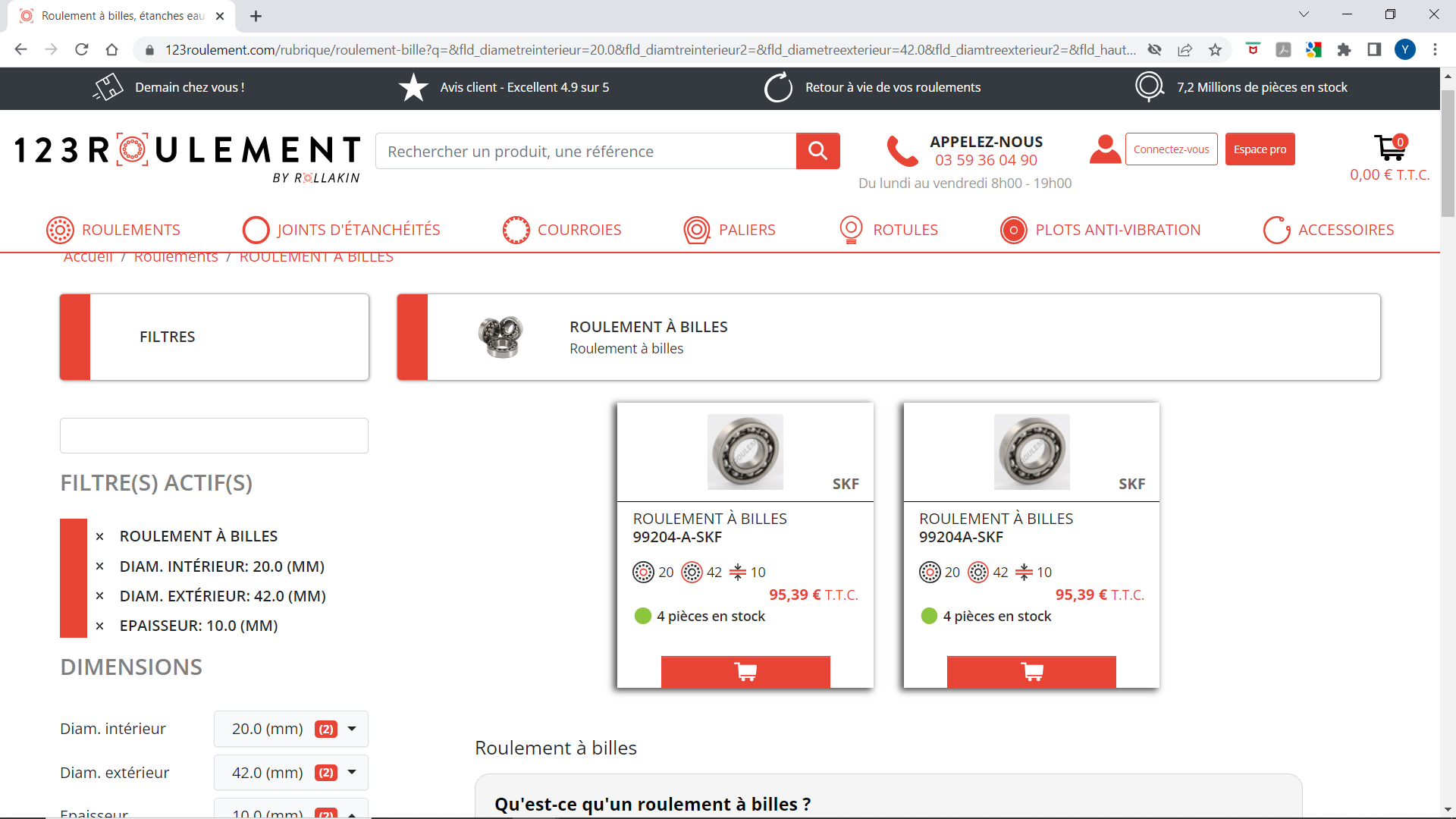
Task: Bookmark this page with the star icon
Action: tap(1215, 50)
